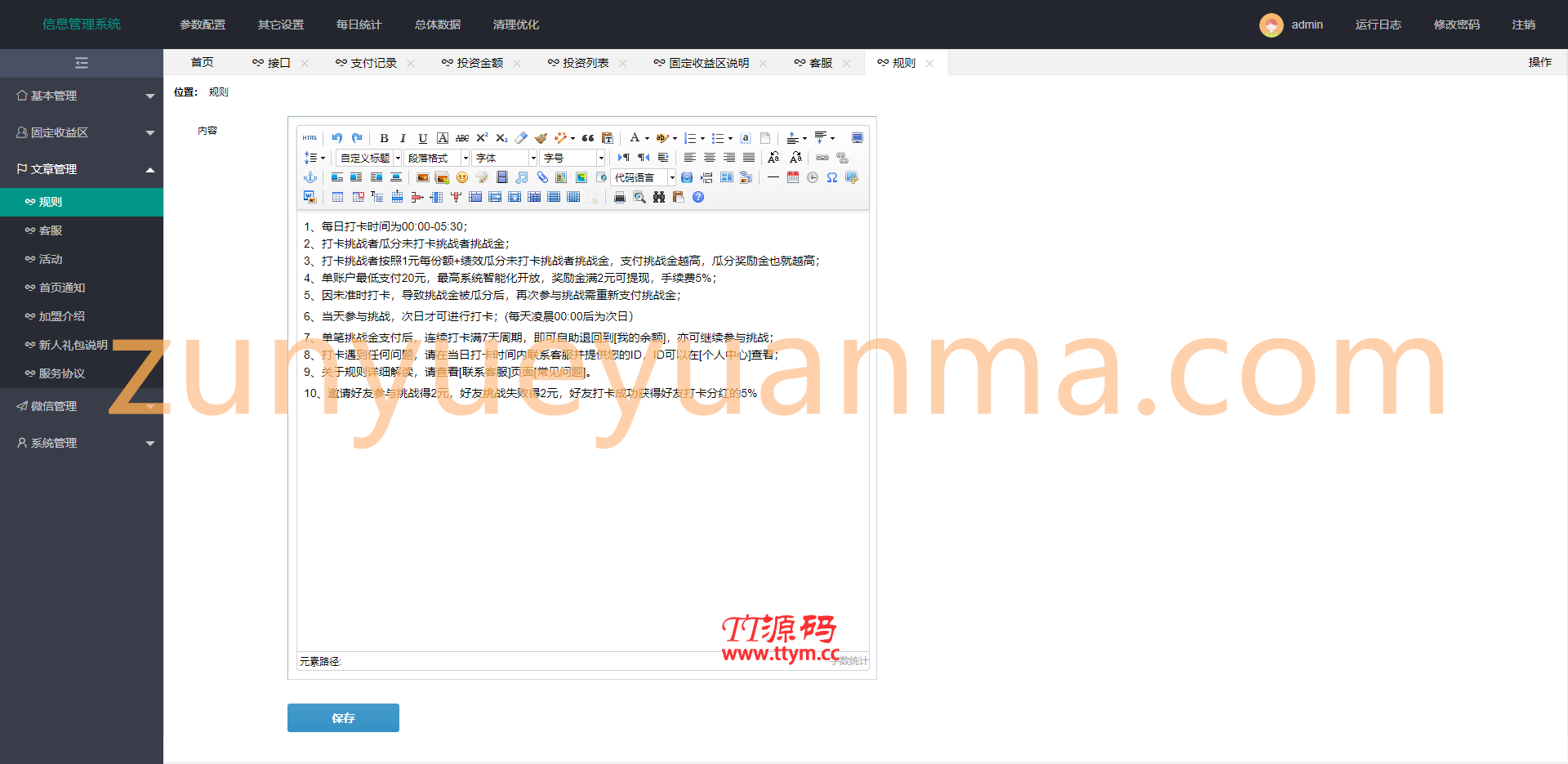Open the 自定义标题 dropdown
Screen dimensions: 1568x764
(x=370, y=158)
